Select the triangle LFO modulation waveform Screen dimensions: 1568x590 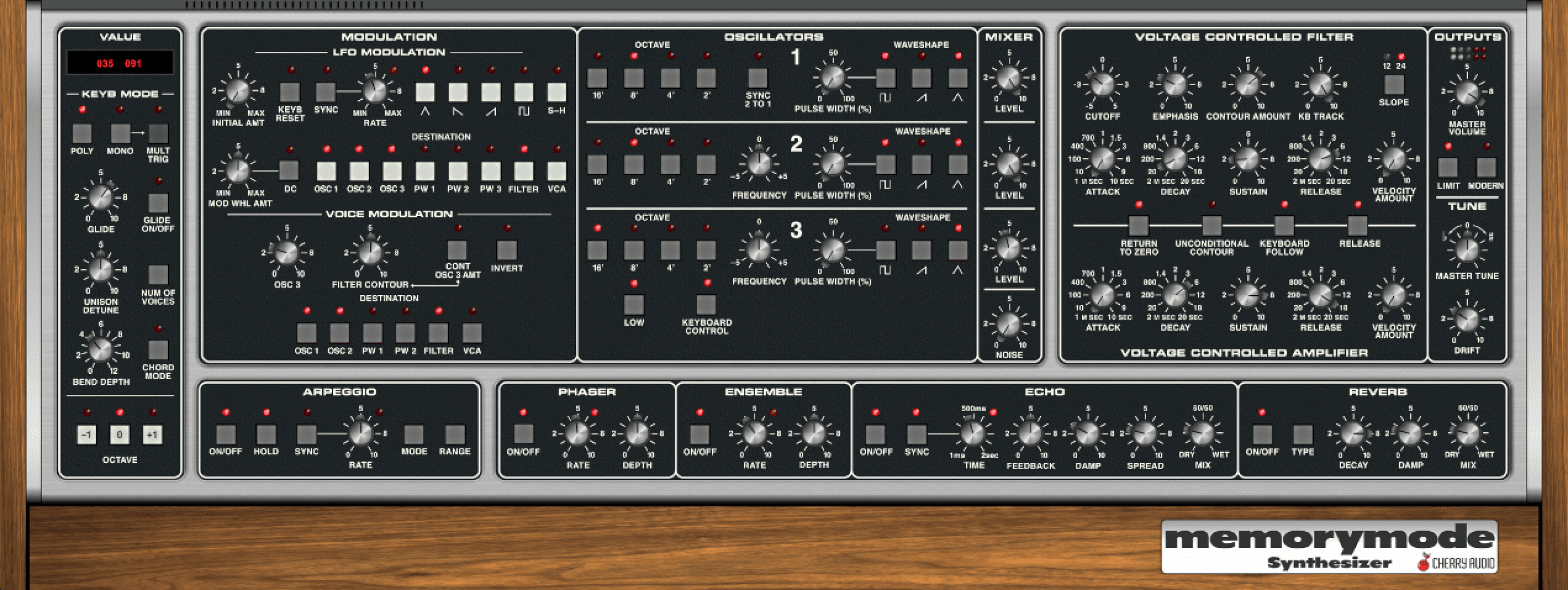[425, 92]
